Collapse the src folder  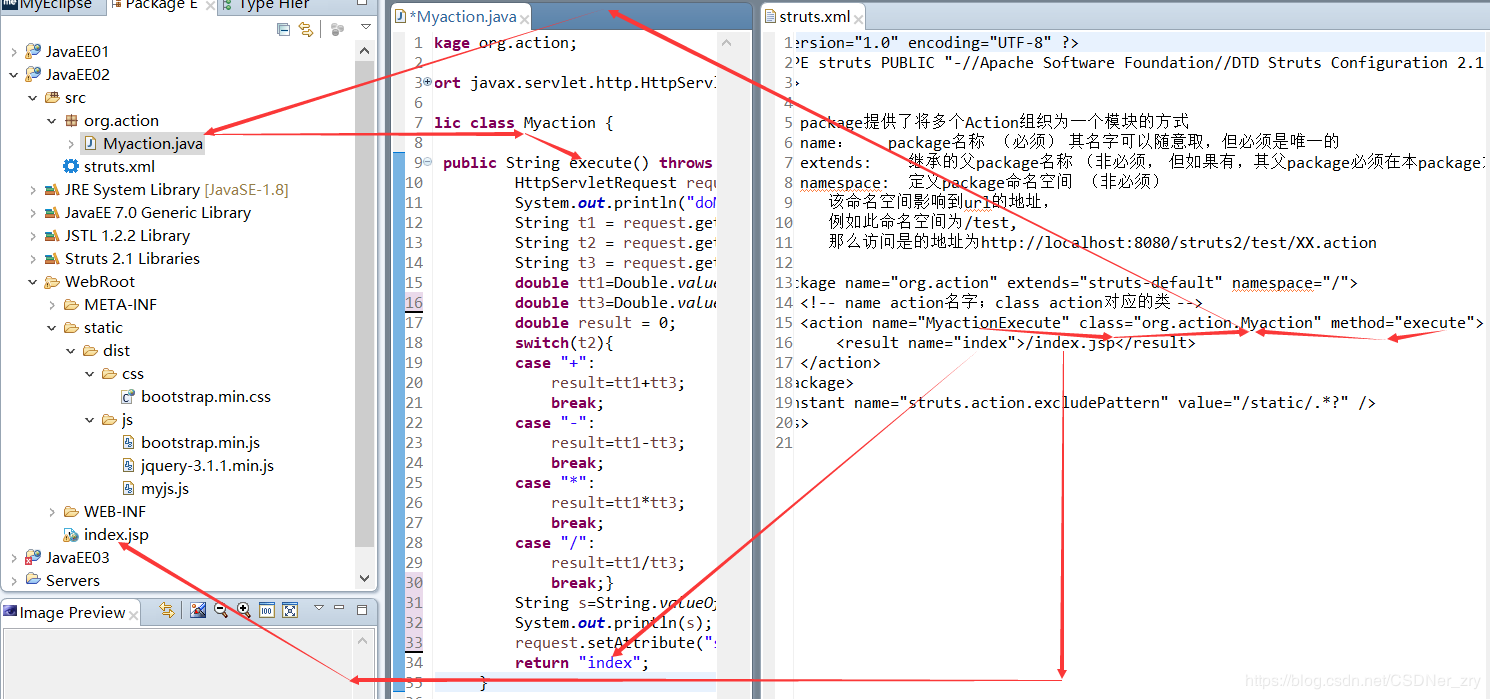pyautogui.click(x=32, y=97)
